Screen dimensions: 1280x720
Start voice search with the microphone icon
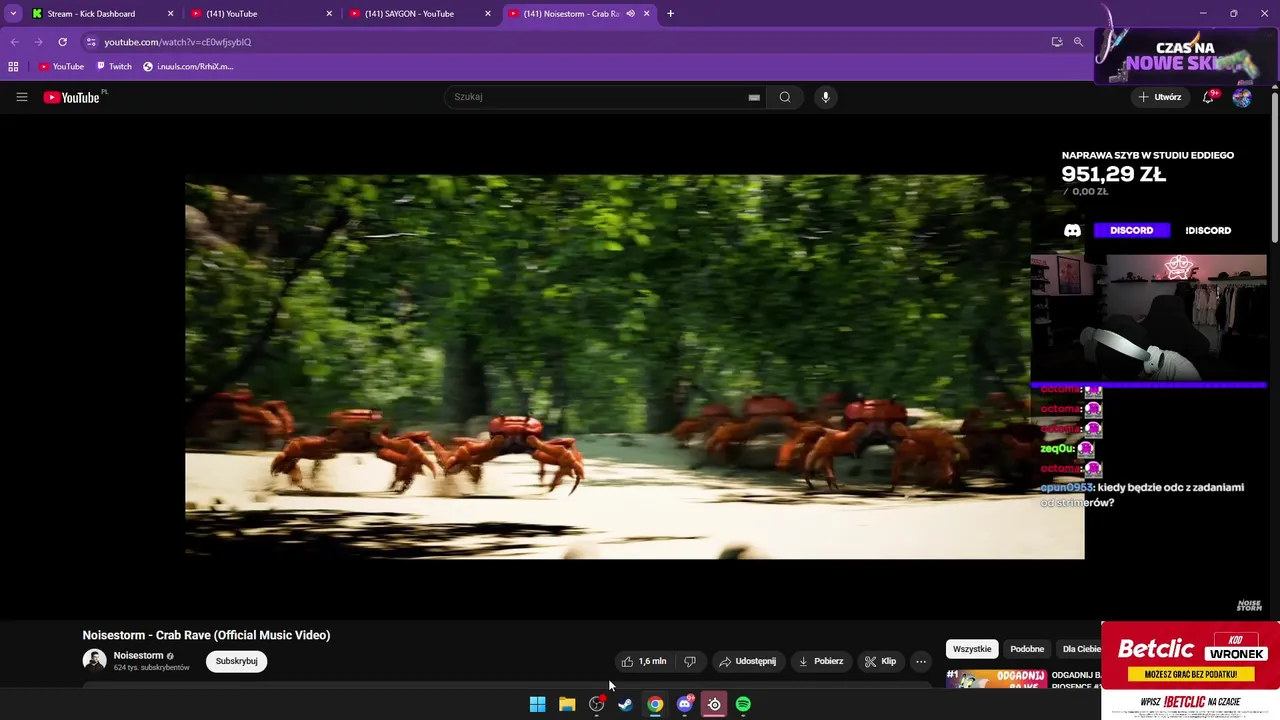tap(825, 97)
